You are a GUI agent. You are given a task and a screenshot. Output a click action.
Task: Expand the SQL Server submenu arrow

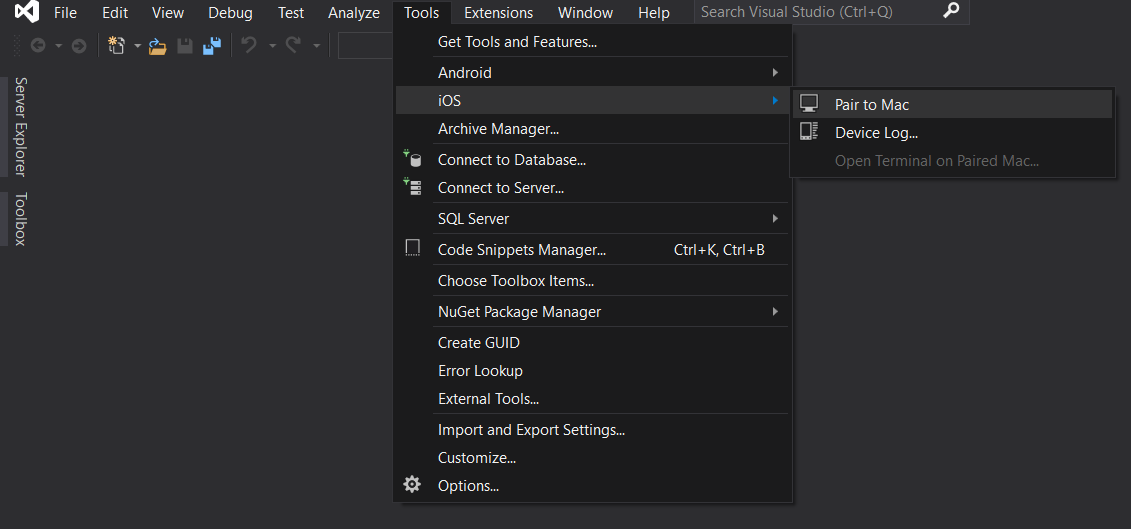775,218
